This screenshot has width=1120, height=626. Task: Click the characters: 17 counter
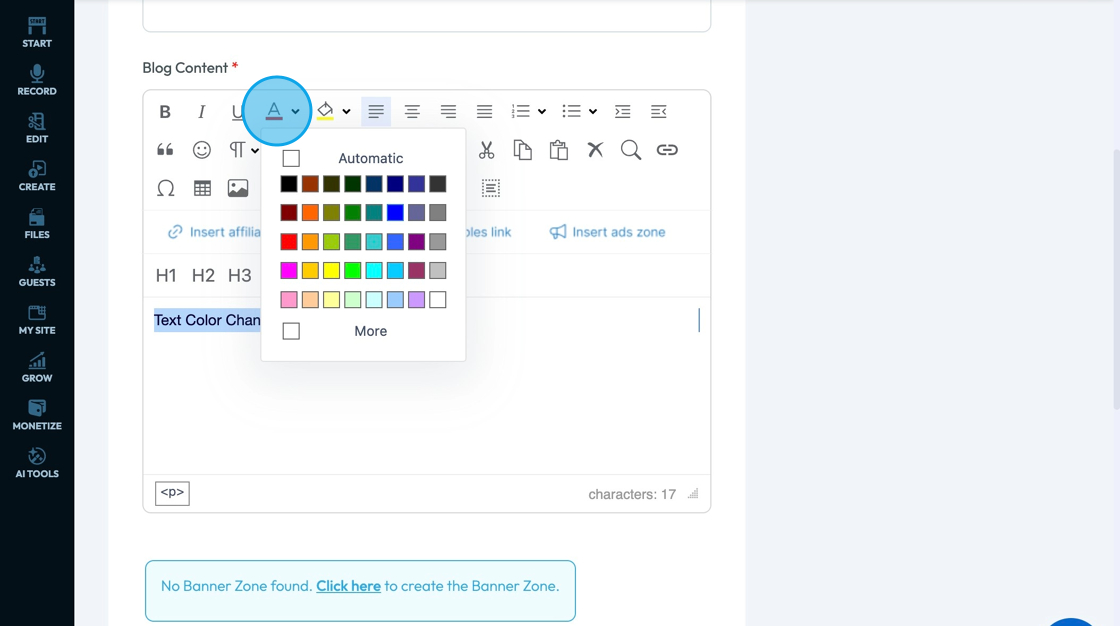pos(632,495)
